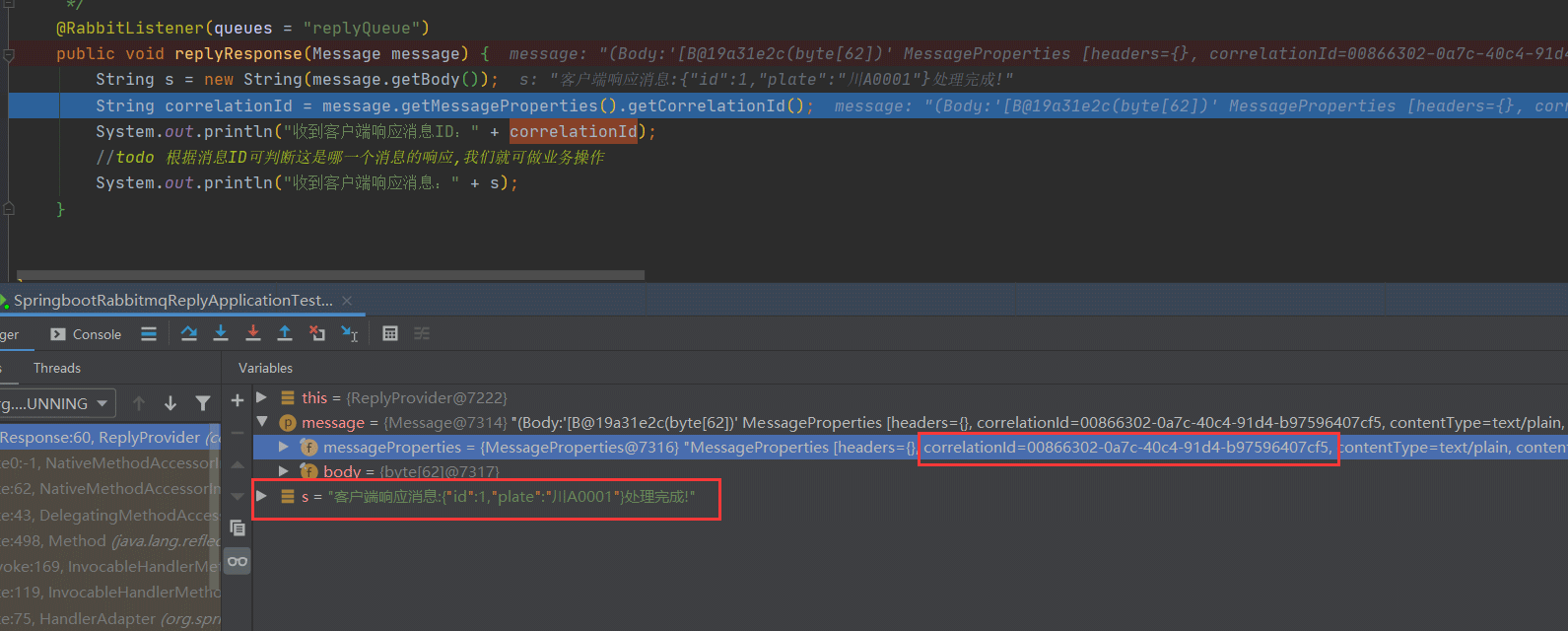Collapse the replyResponse method fold marker
Viewport: 1568px width, 631px height.
point(9,54)
